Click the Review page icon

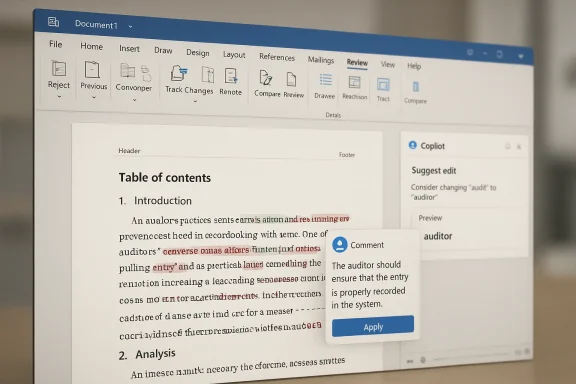[x=291, y=79]
